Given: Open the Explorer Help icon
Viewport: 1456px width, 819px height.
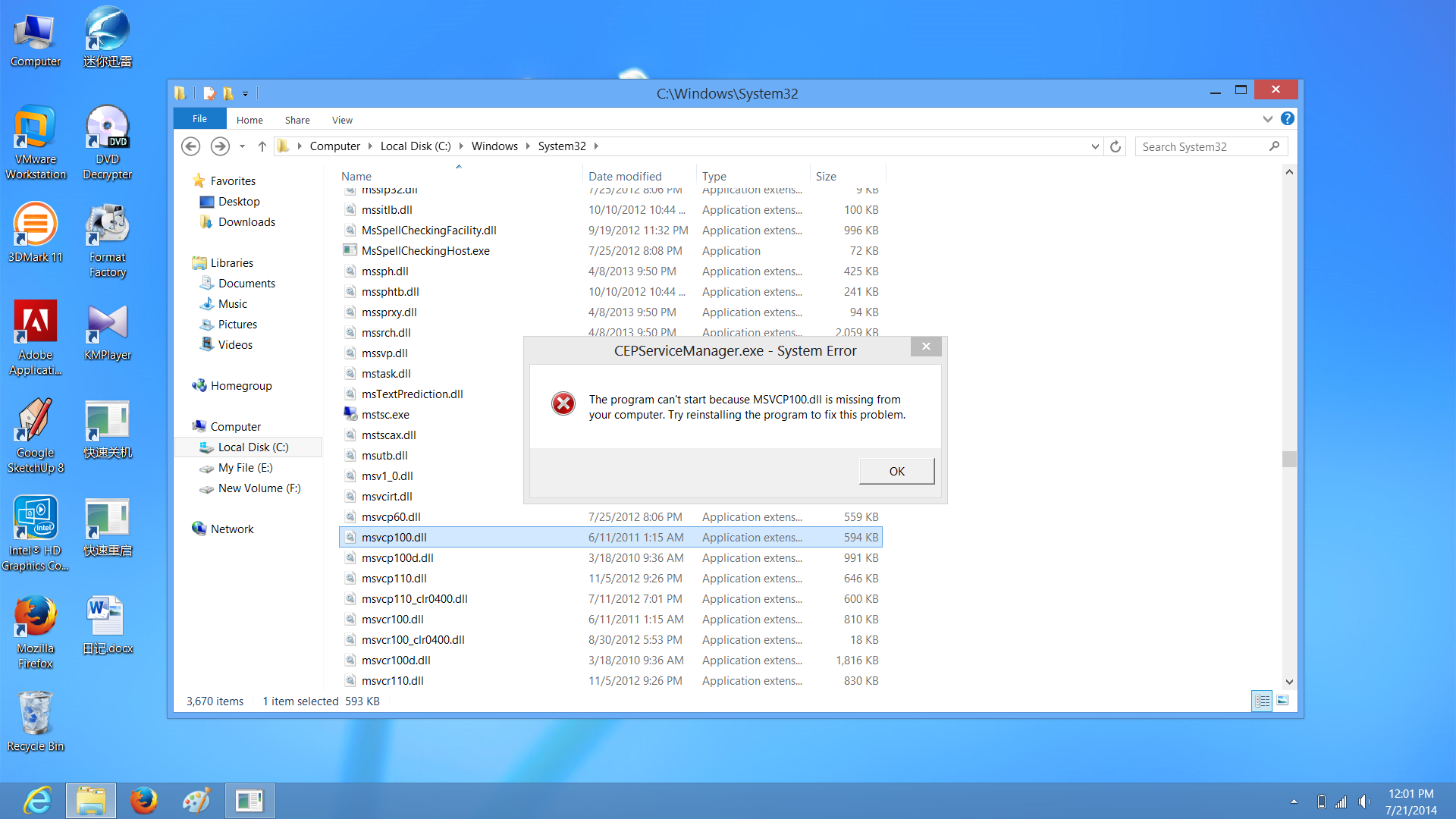Looking at the screenshot, I should click(1288, 119).
